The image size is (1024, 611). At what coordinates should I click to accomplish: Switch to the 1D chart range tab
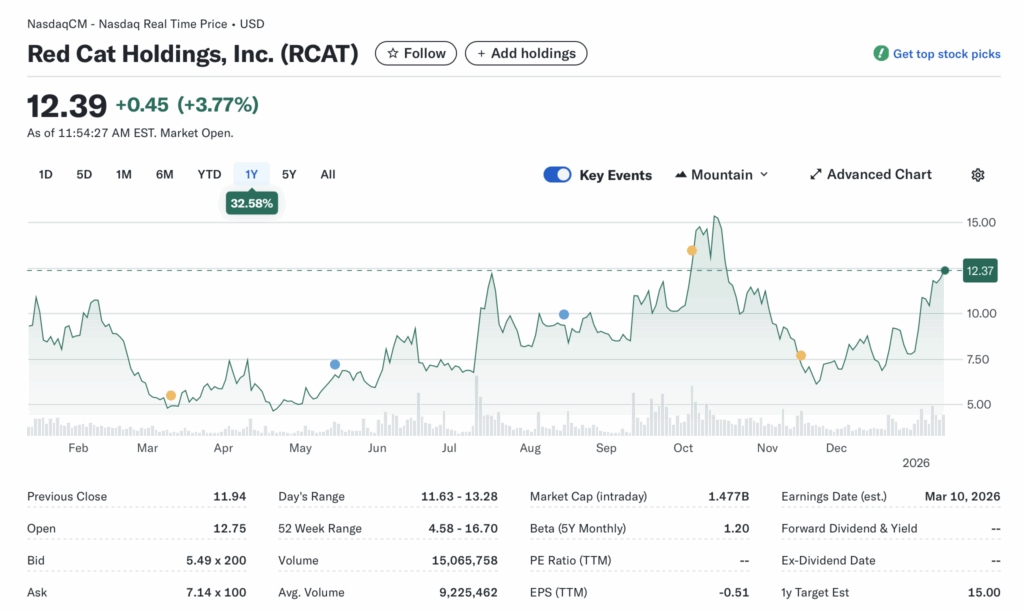click(44, 174)
